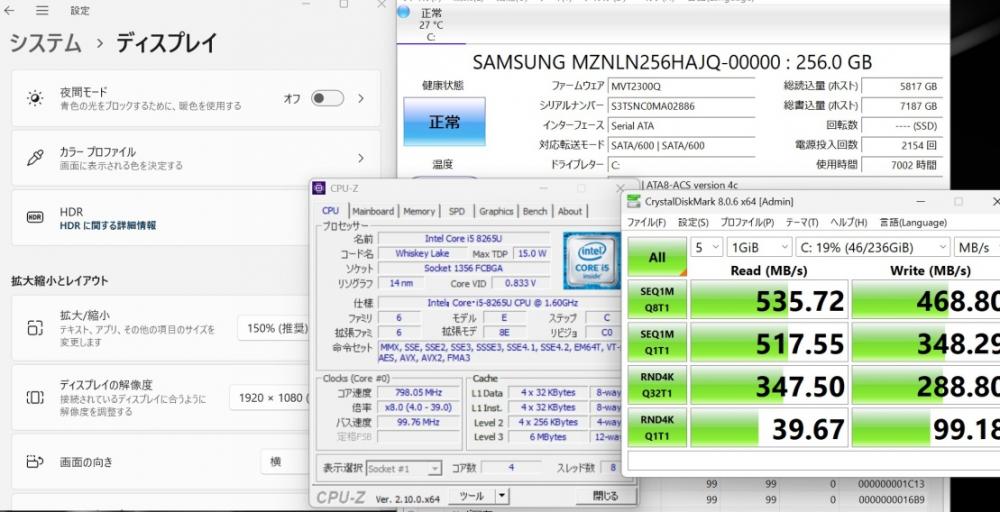1000x512 pixels.
Task: Open CrystalDiskMark 設定(S) menu
Action: [693, 223]
